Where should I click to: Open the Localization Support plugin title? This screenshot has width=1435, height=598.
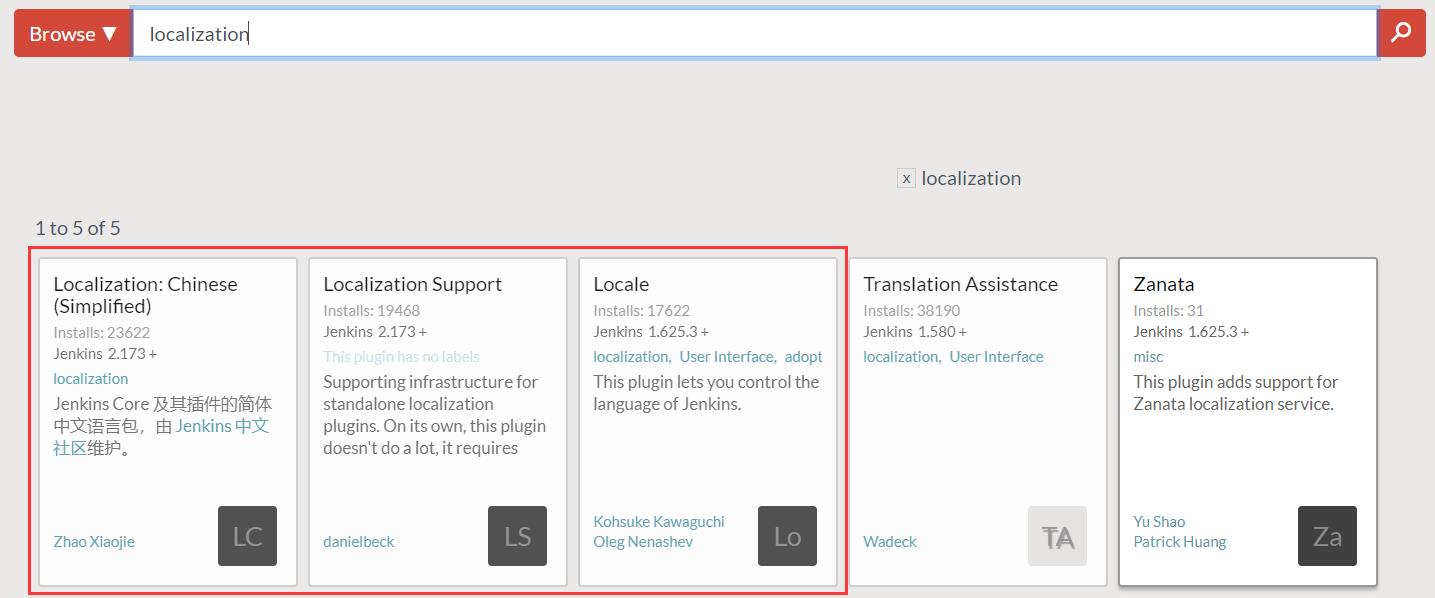[412, 284]
